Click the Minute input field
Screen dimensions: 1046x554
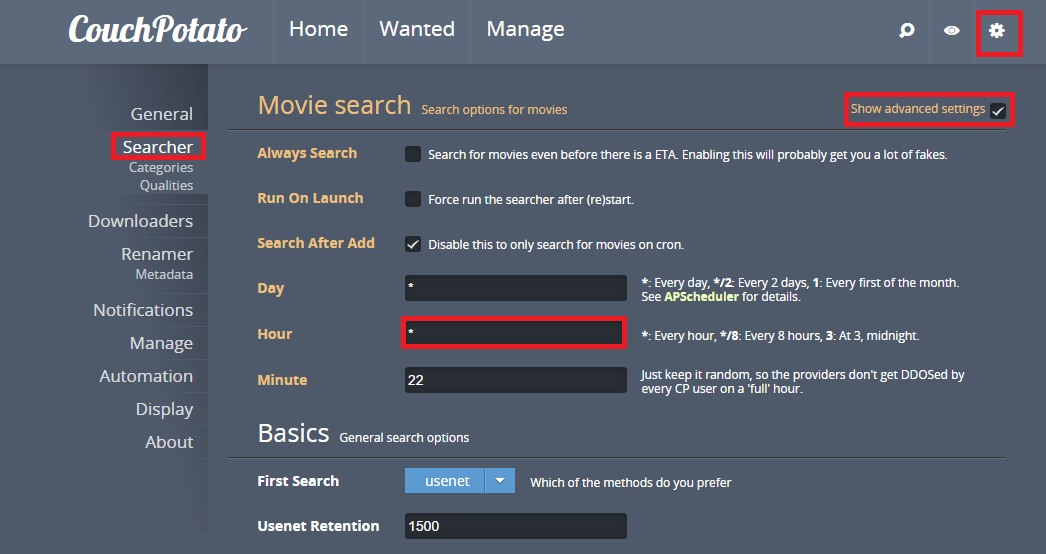pyautogui.click(x=515, y=380)
